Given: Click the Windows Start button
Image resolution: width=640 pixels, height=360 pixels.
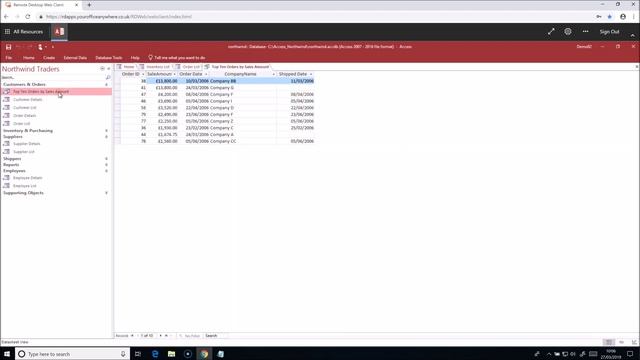Looking at the screenshot, I should [7, 354].
